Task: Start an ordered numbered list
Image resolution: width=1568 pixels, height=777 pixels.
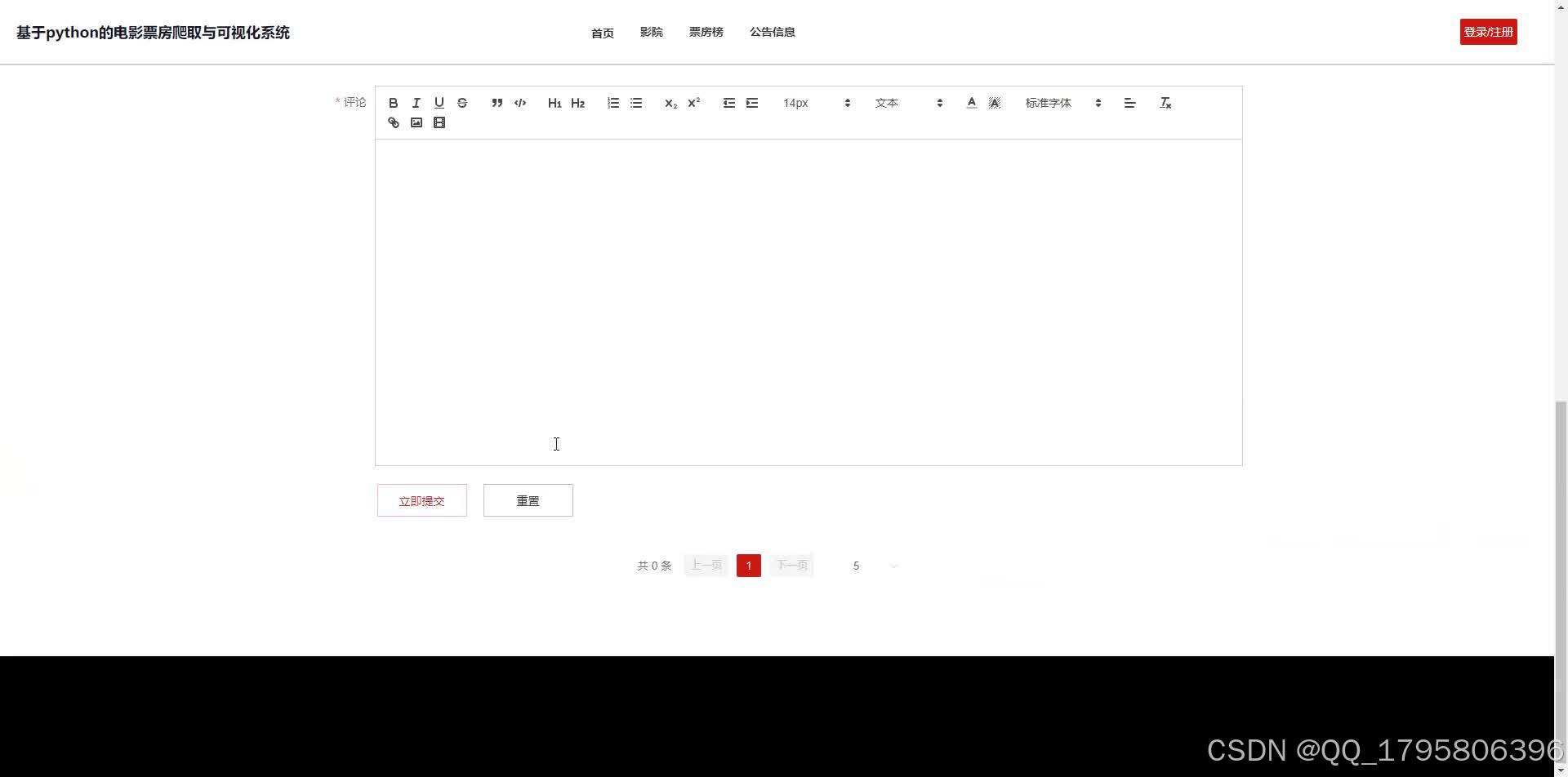Action: [x=612, y=103]
